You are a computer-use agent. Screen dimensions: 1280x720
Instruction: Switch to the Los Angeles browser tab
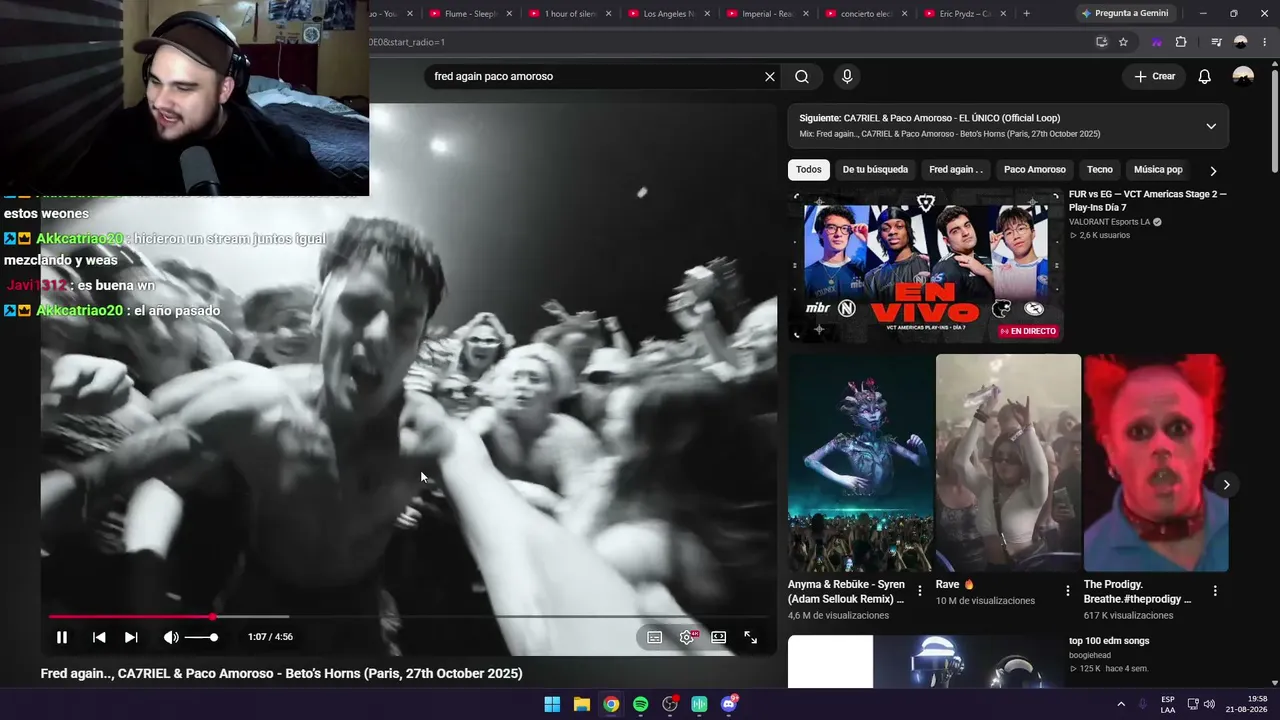[668, 14]
